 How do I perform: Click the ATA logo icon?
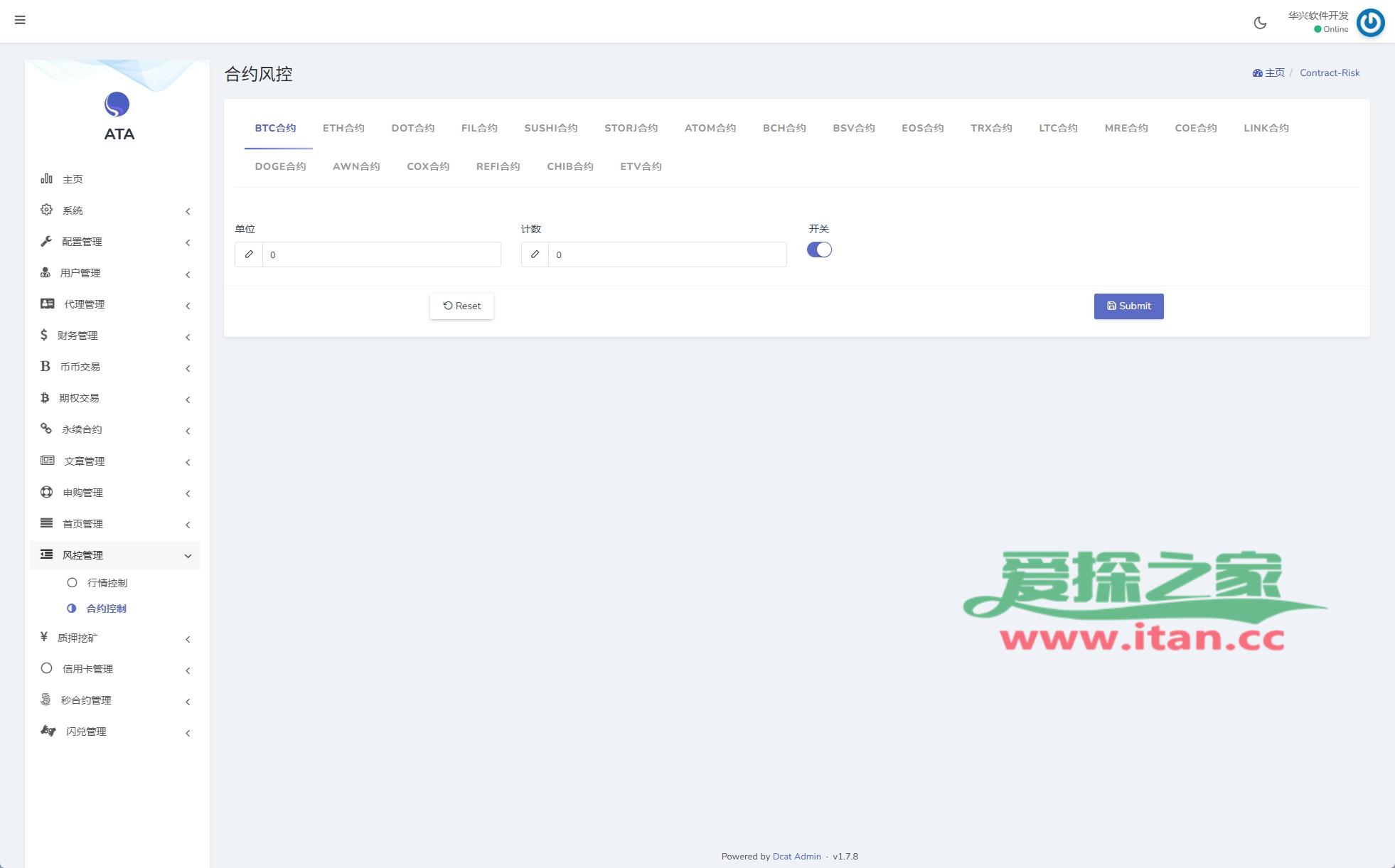tap(117, 105)
